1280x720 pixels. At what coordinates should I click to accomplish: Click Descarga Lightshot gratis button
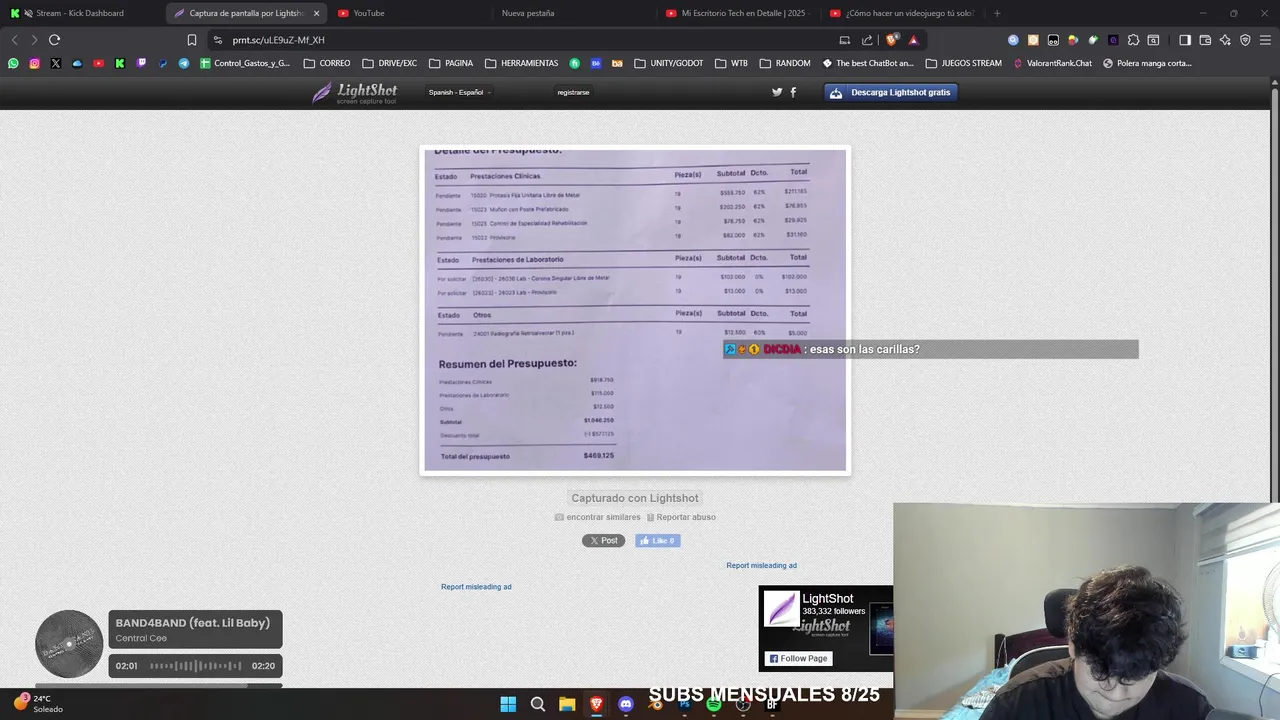pyautogui.click(x=891, y=92)
